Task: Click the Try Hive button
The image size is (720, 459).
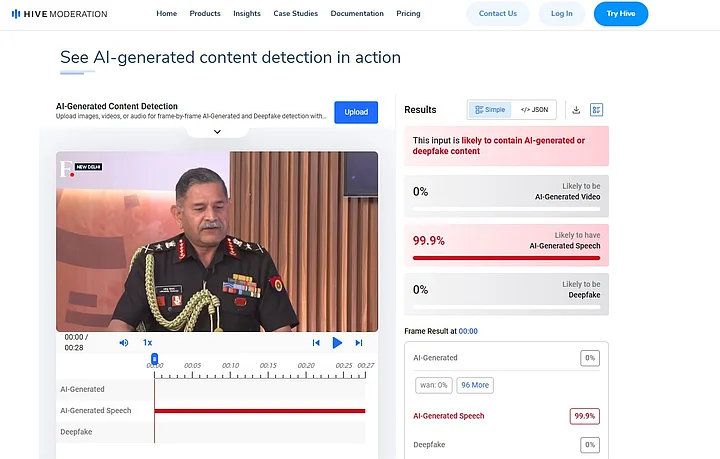Action: [620, 14]
